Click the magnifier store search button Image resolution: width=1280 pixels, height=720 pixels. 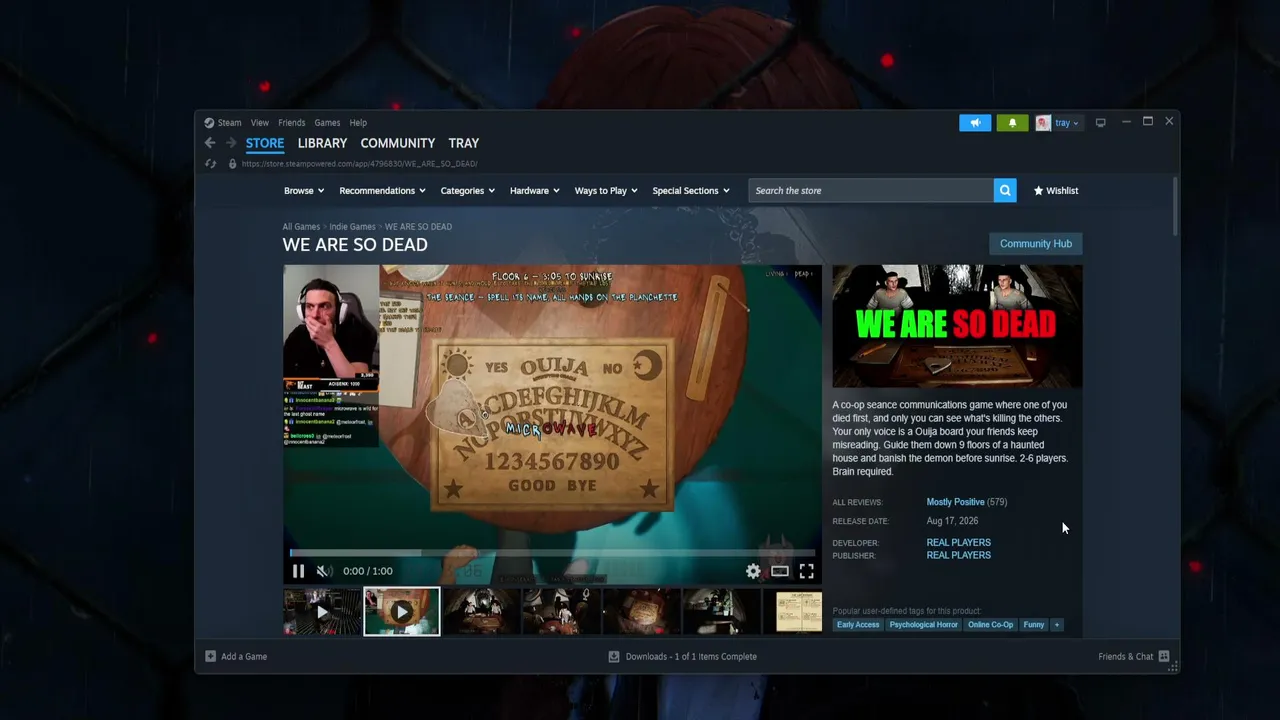click(1005, 191)
